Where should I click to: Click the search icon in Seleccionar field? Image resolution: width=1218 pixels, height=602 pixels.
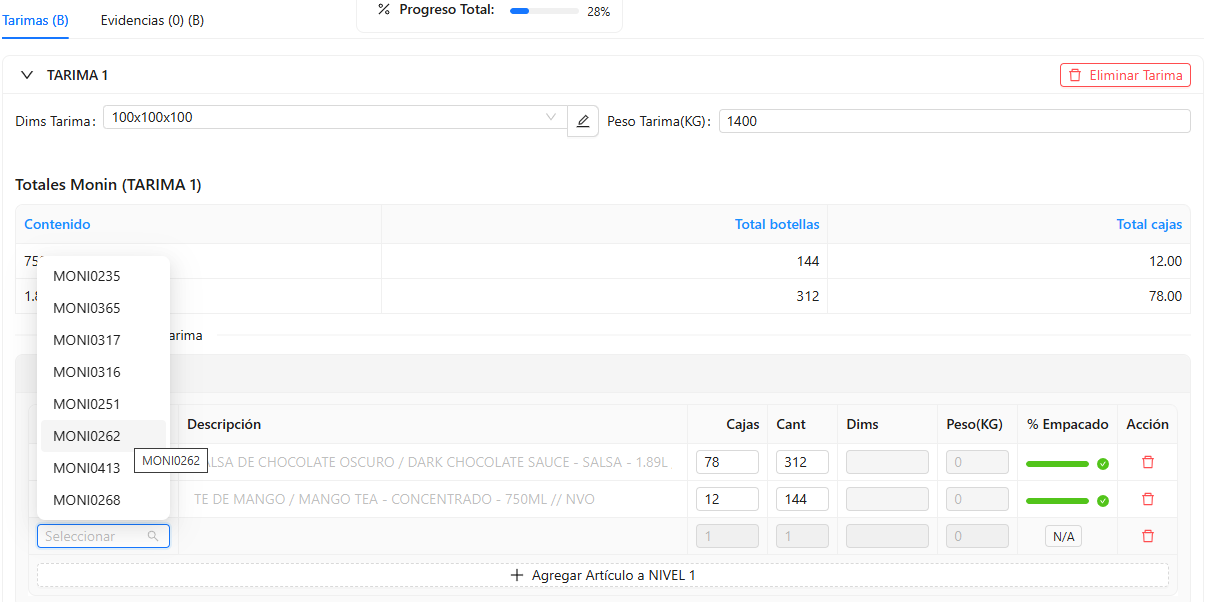coord(153,536)
